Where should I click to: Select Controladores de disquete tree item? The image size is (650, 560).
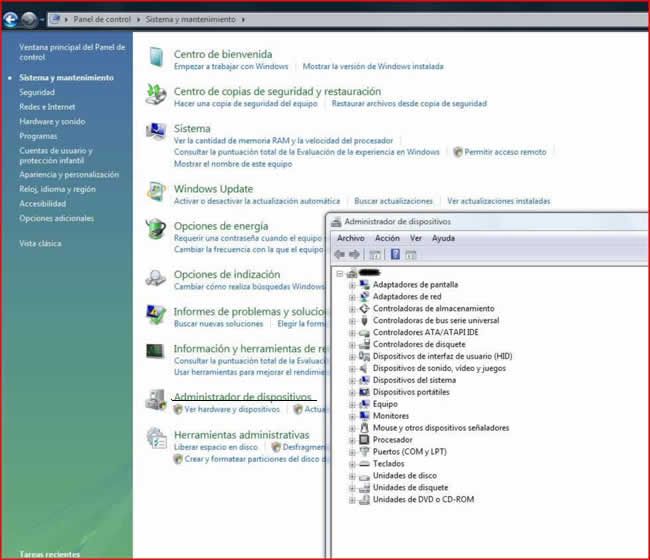(419, 344)
